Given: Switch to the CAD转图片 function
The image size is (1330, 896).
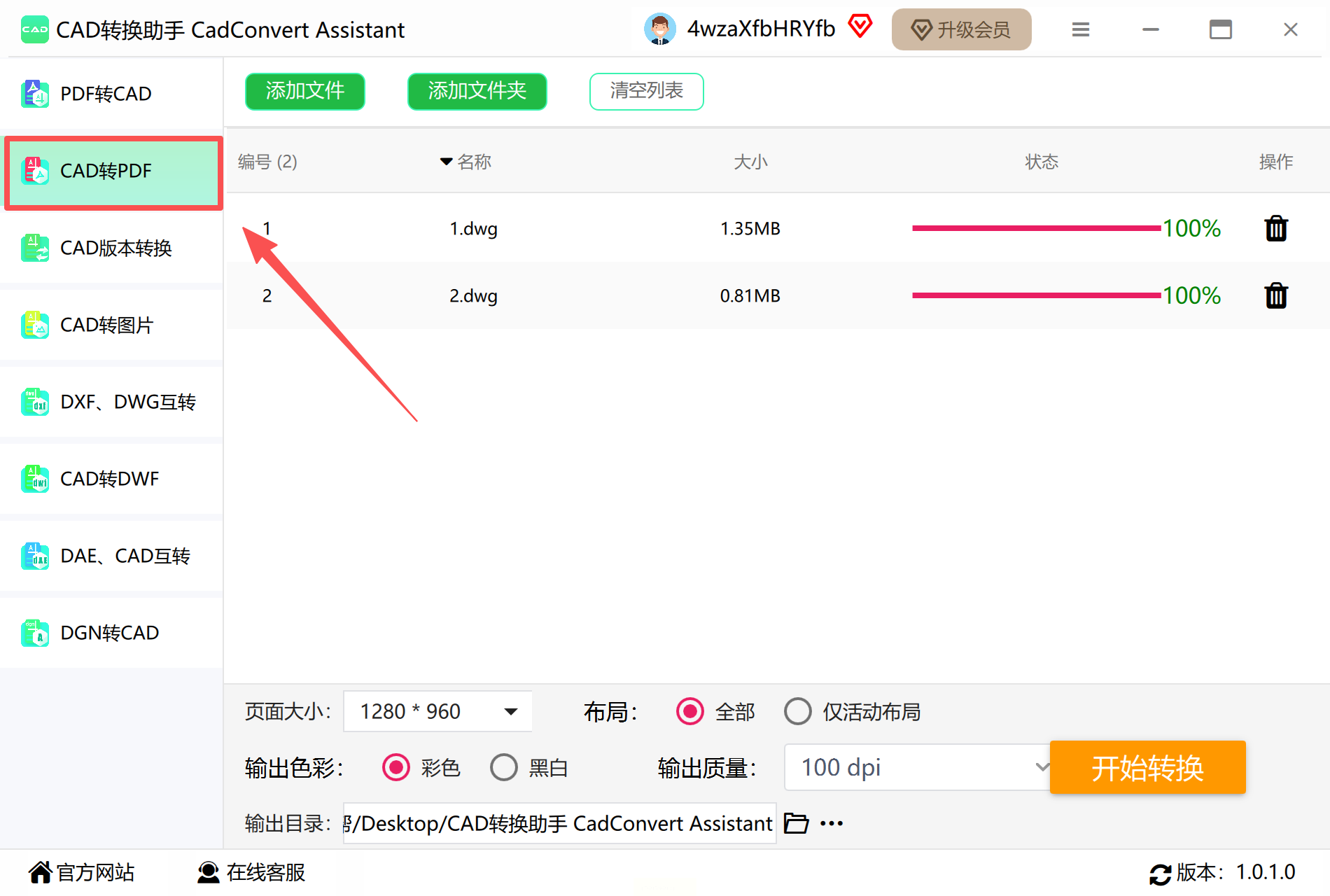Looking at the screenshot, I should point(112,325).
